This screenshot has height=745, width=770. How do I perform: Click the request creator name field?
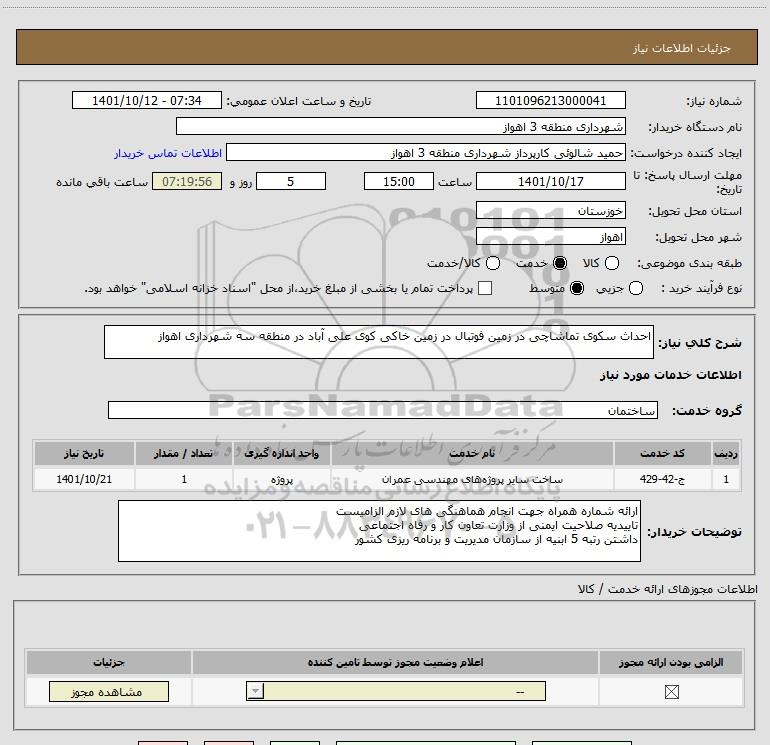[x=426, y=152]
